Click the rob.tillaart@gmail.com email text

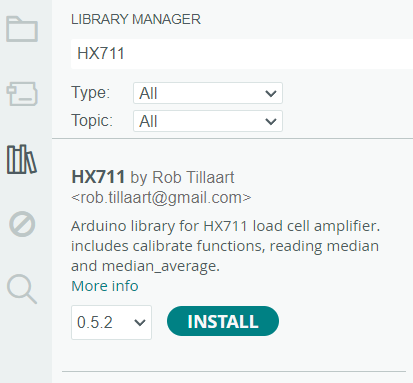(x=161, y=198)
